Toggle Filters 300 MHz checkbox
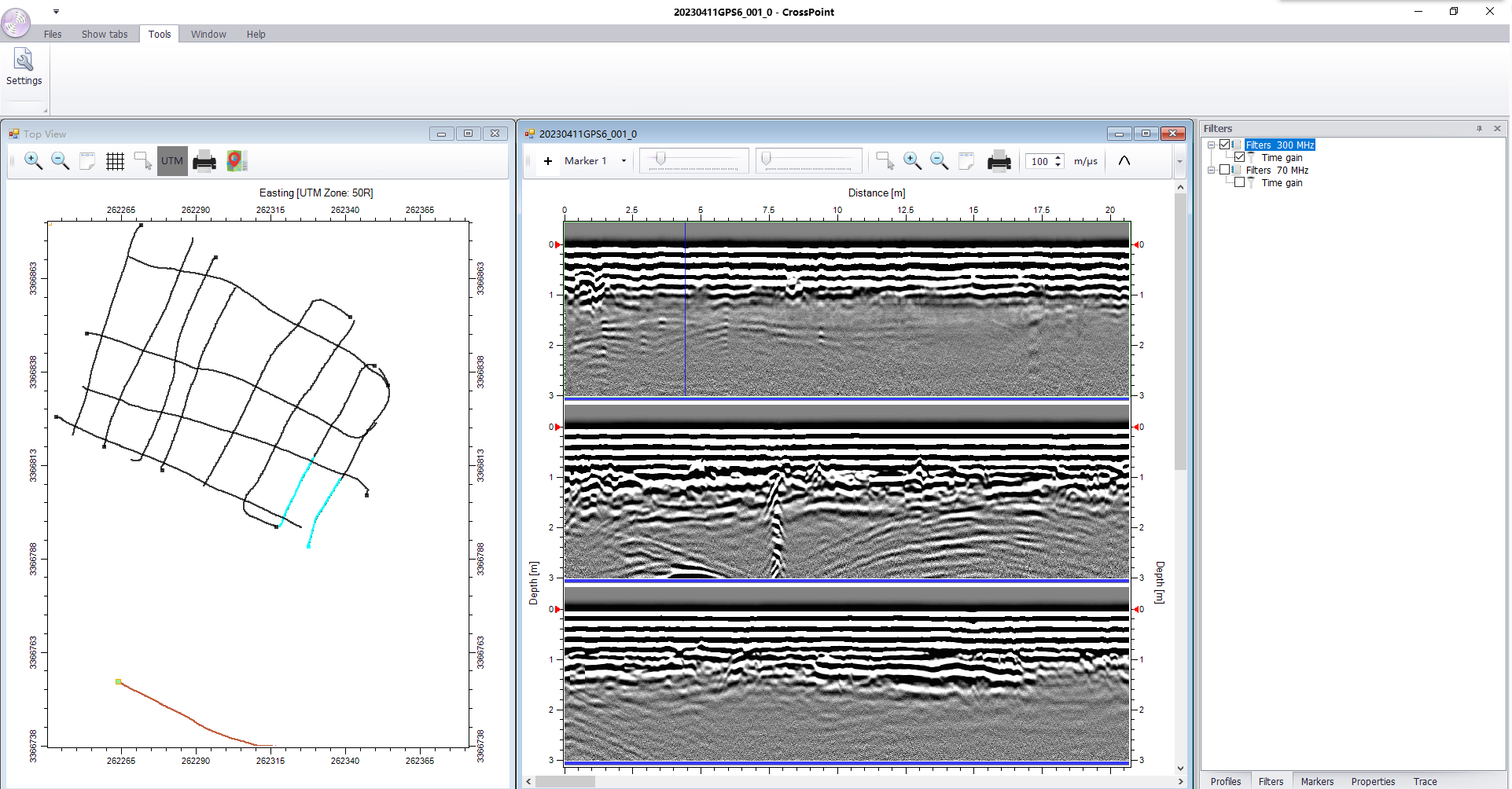The width and height of the screenshot is (1512, 789). point(1225,145)
